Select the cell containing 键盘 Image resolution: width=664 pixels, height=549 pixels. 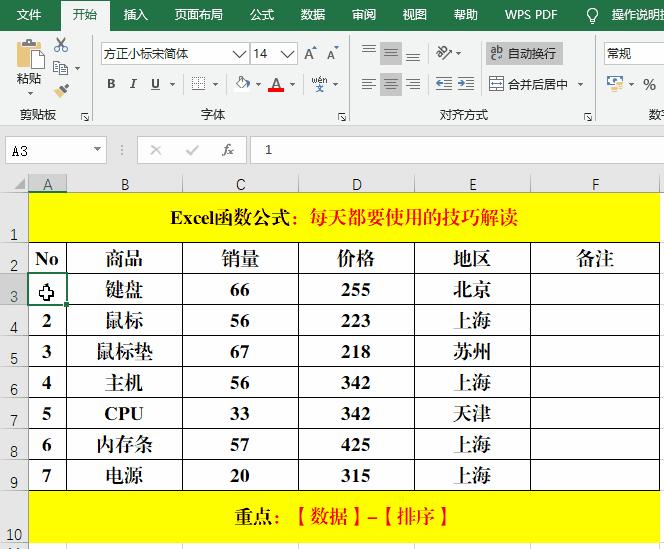click(124, 290)
